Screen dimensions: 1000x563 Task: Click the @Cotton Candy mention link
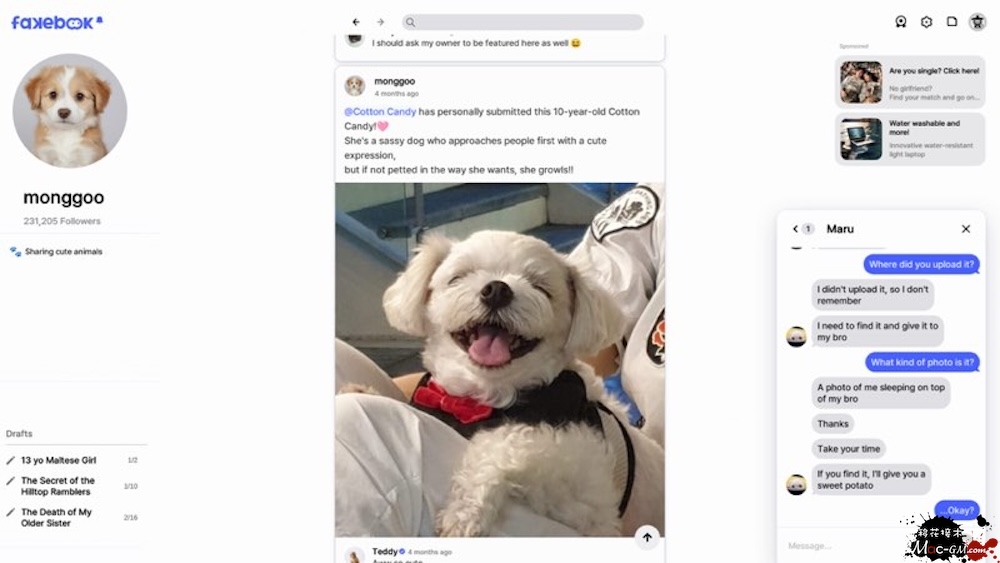(x=380, y=112)
